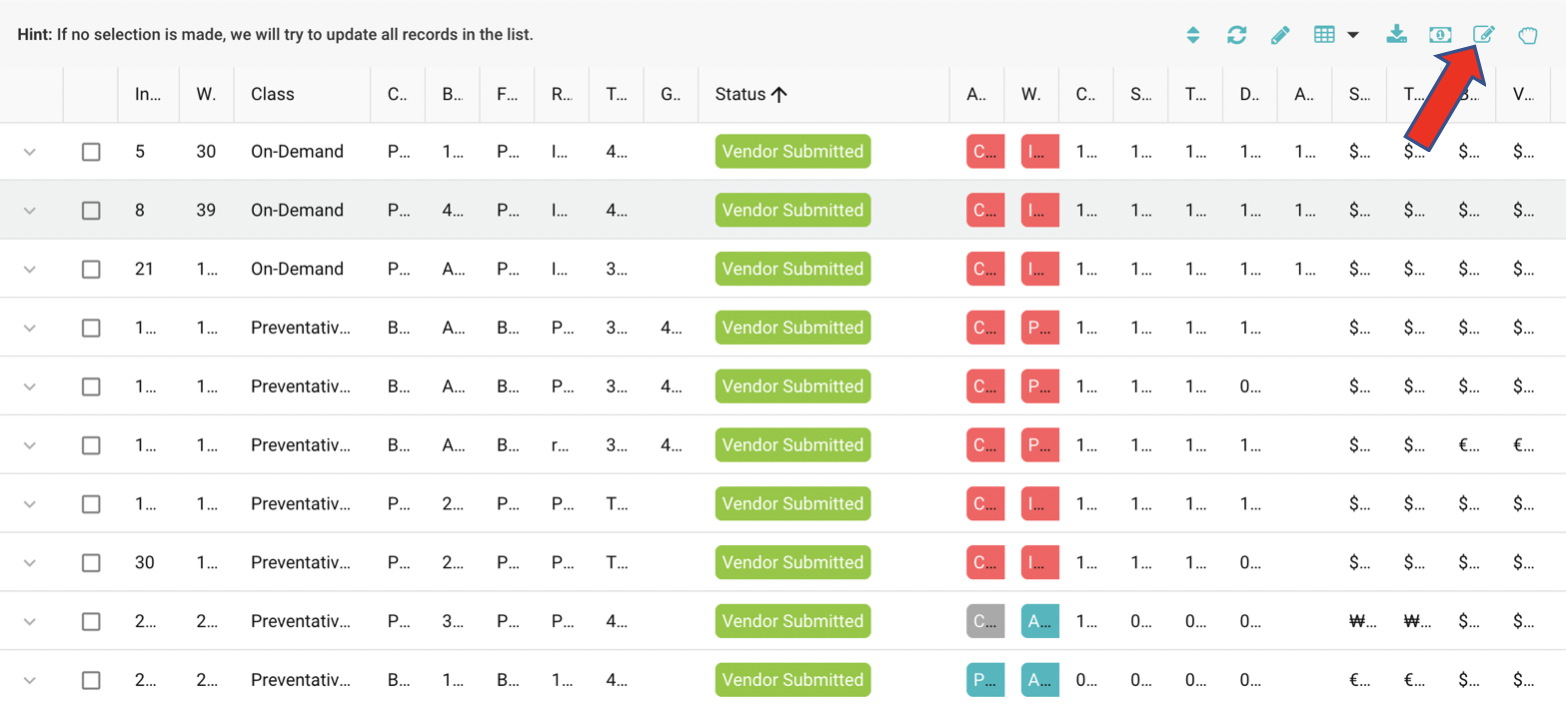
Task: Click the table grid columns icon
Action: [1324, 35]
